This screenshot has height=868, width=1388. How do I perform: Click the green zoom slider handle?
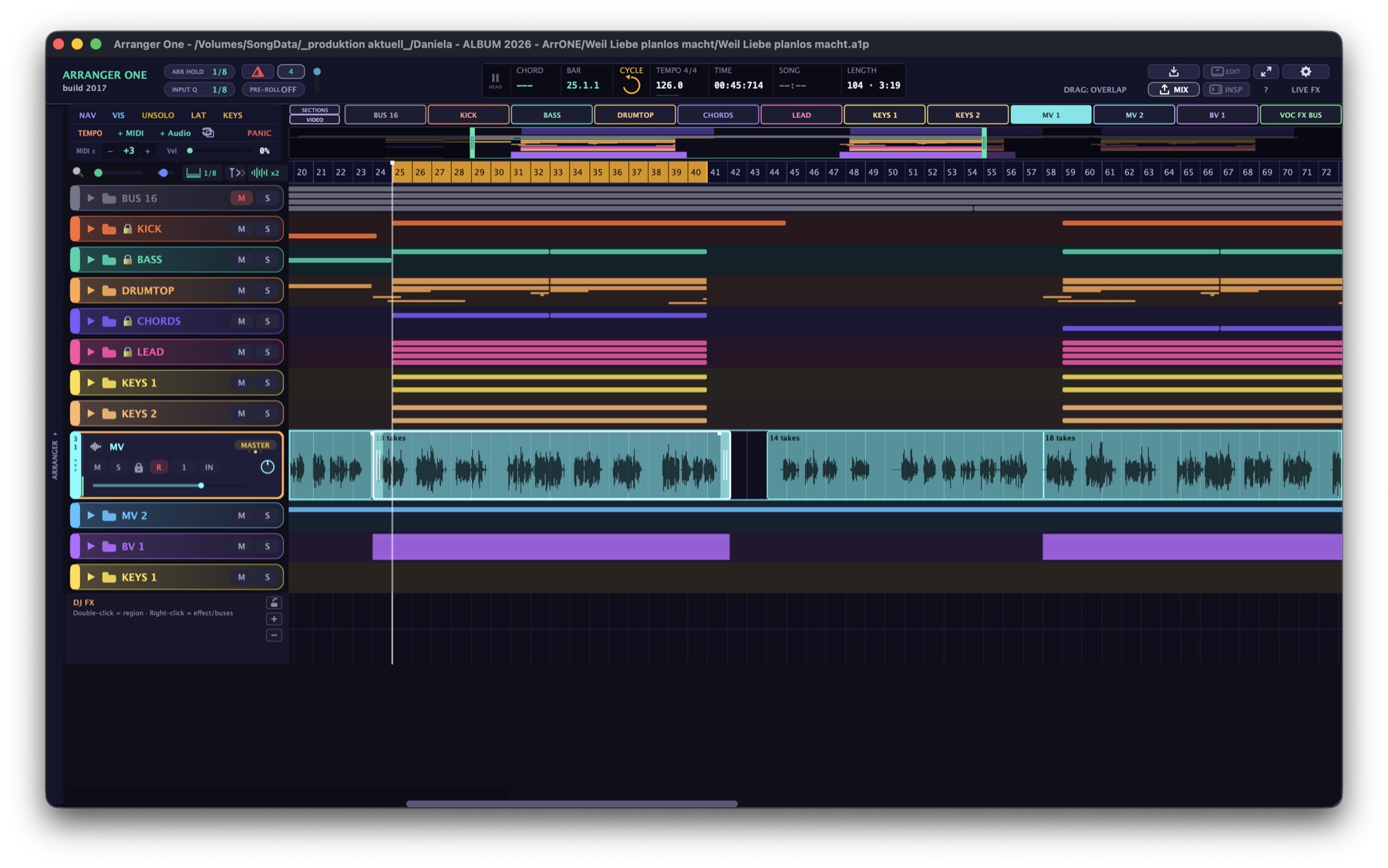coord(98,173)
